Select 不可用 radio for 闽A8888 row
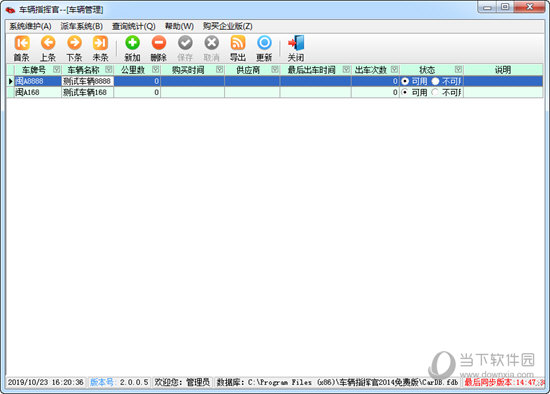 click(435, 81)
